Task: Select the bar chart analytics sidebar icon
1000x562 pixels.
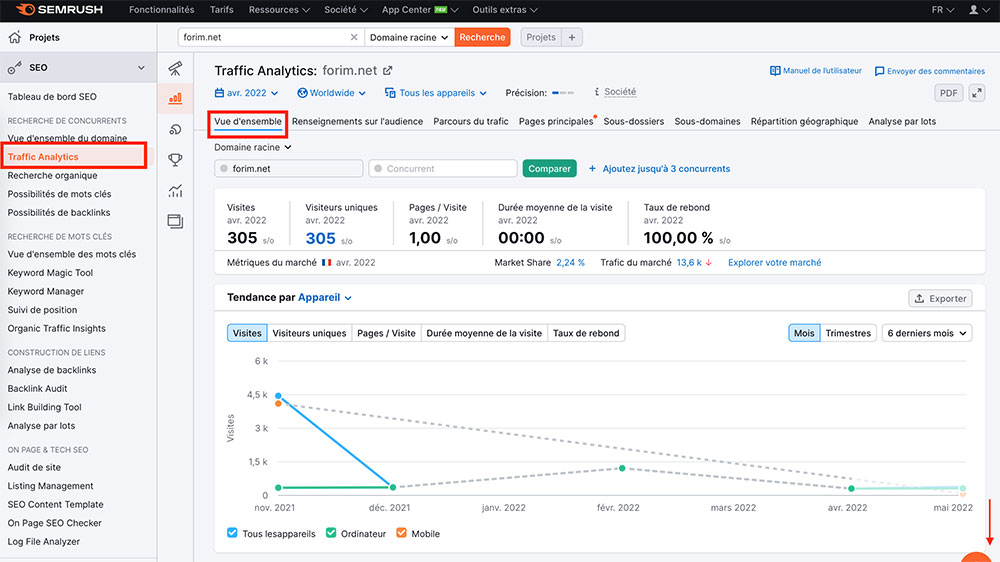Action: coord(175,98)
